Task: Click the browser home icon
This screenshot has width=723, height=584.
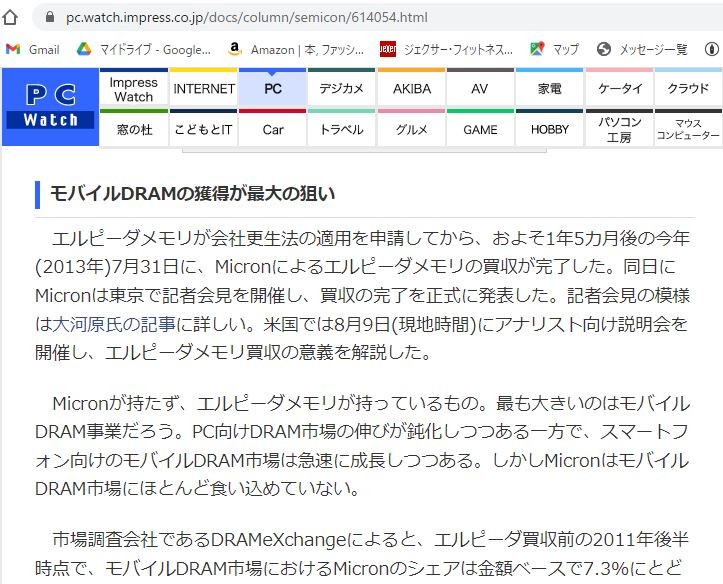Action: (10, 18)
